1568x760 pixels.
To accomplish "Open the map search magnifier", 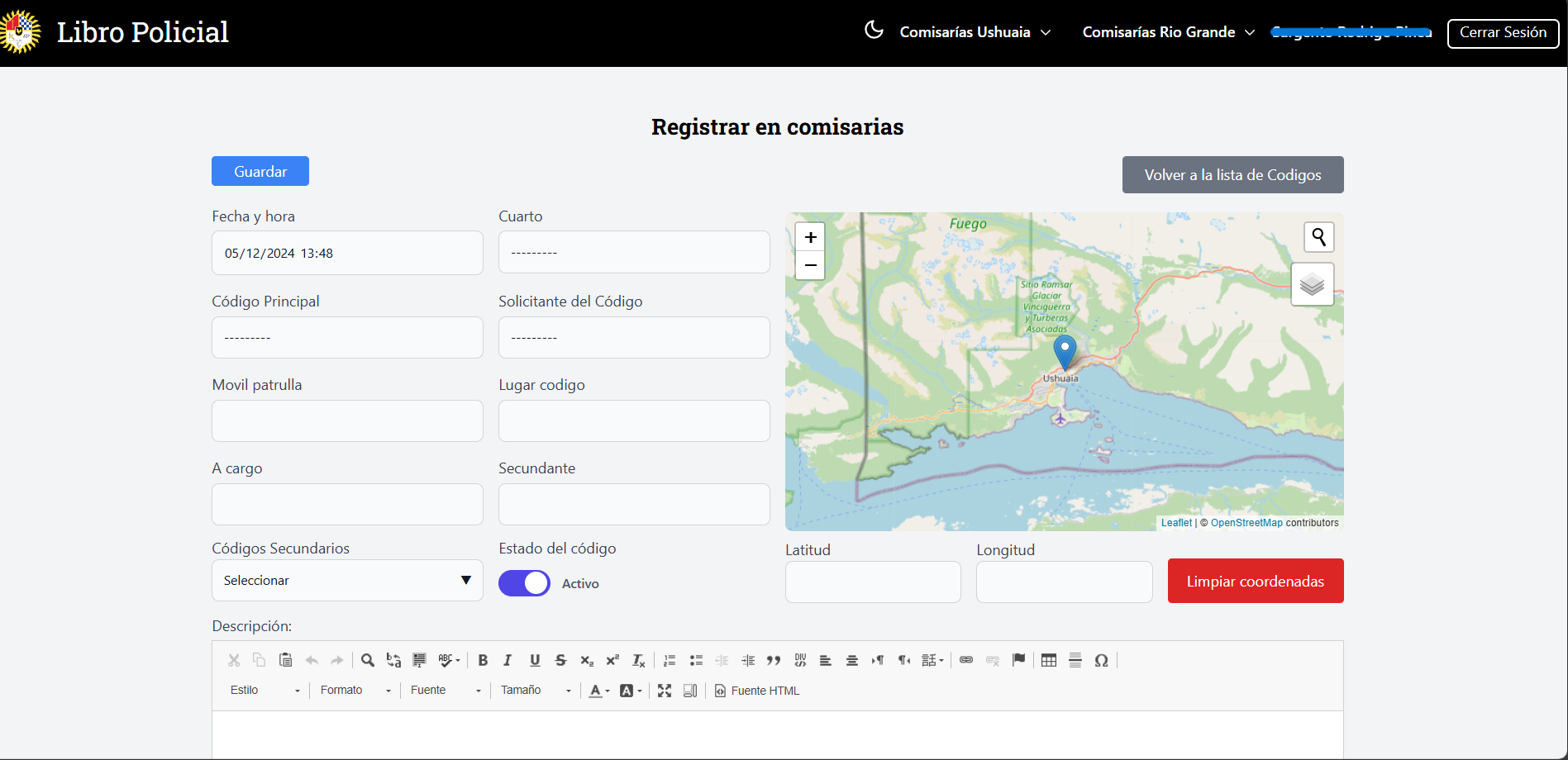I will coord(1318,238).
